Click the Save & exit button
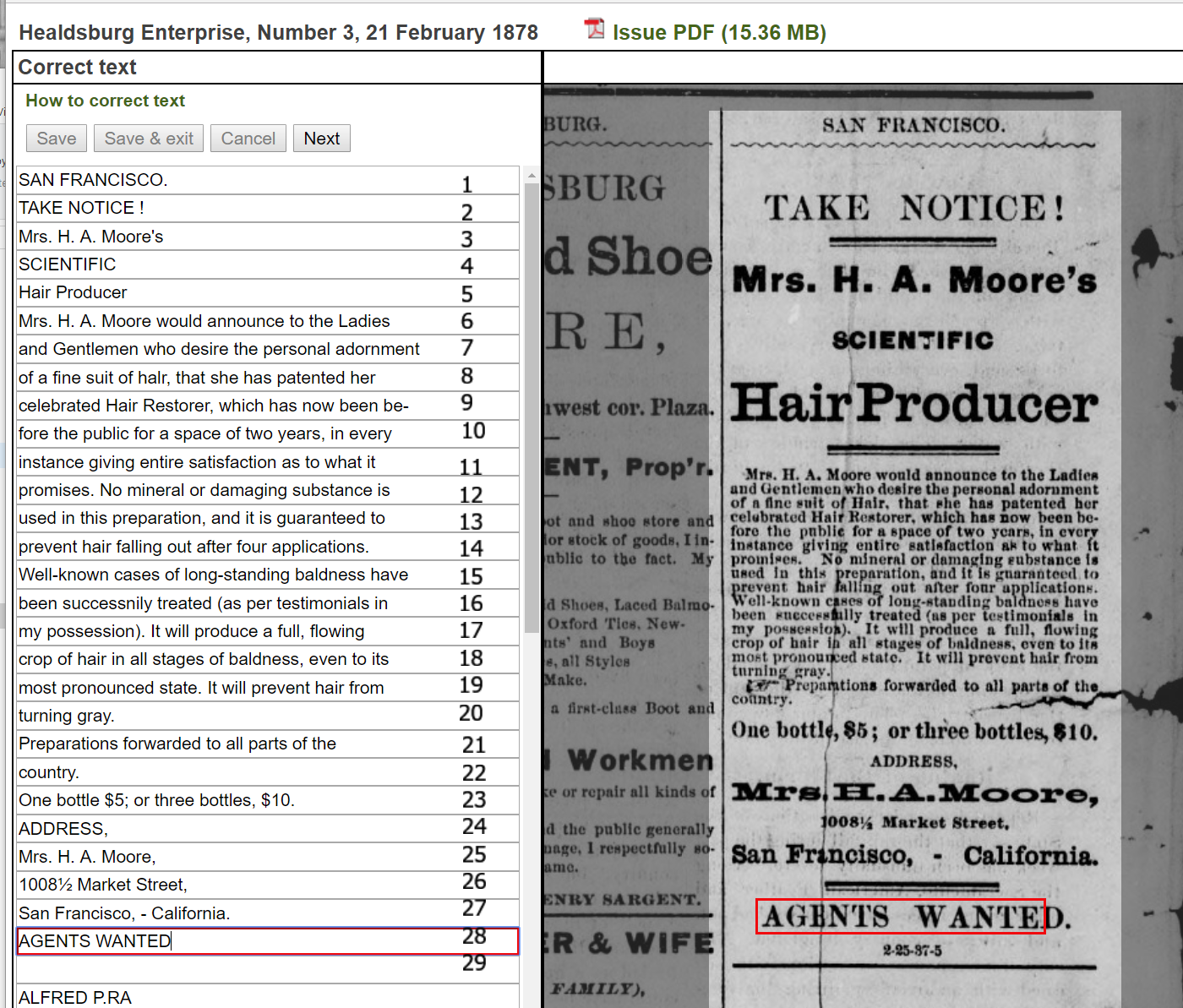This screenshot has width=1183, height=1008. [x=149, y=139]
